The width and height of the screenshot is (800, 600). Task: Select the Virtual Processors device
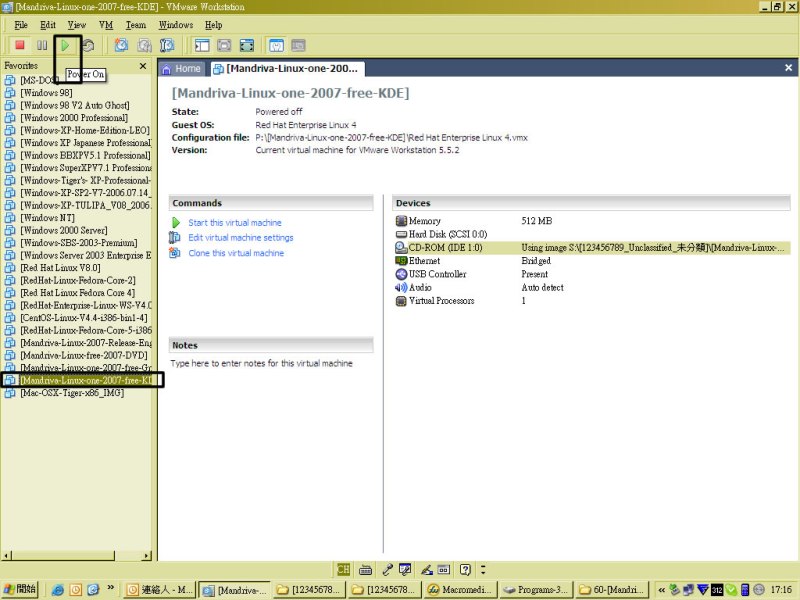(x=592, y=301)
